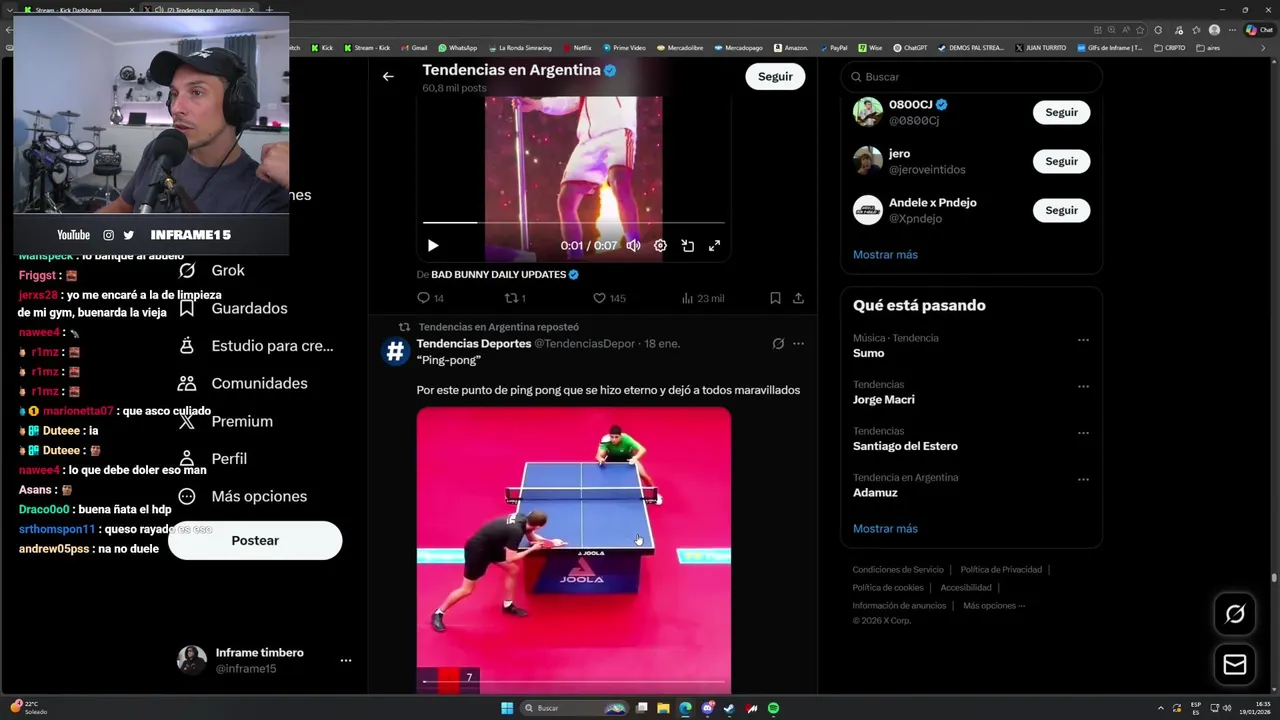
Task: Open options for the Adamuz trend
Action: 1083,480
